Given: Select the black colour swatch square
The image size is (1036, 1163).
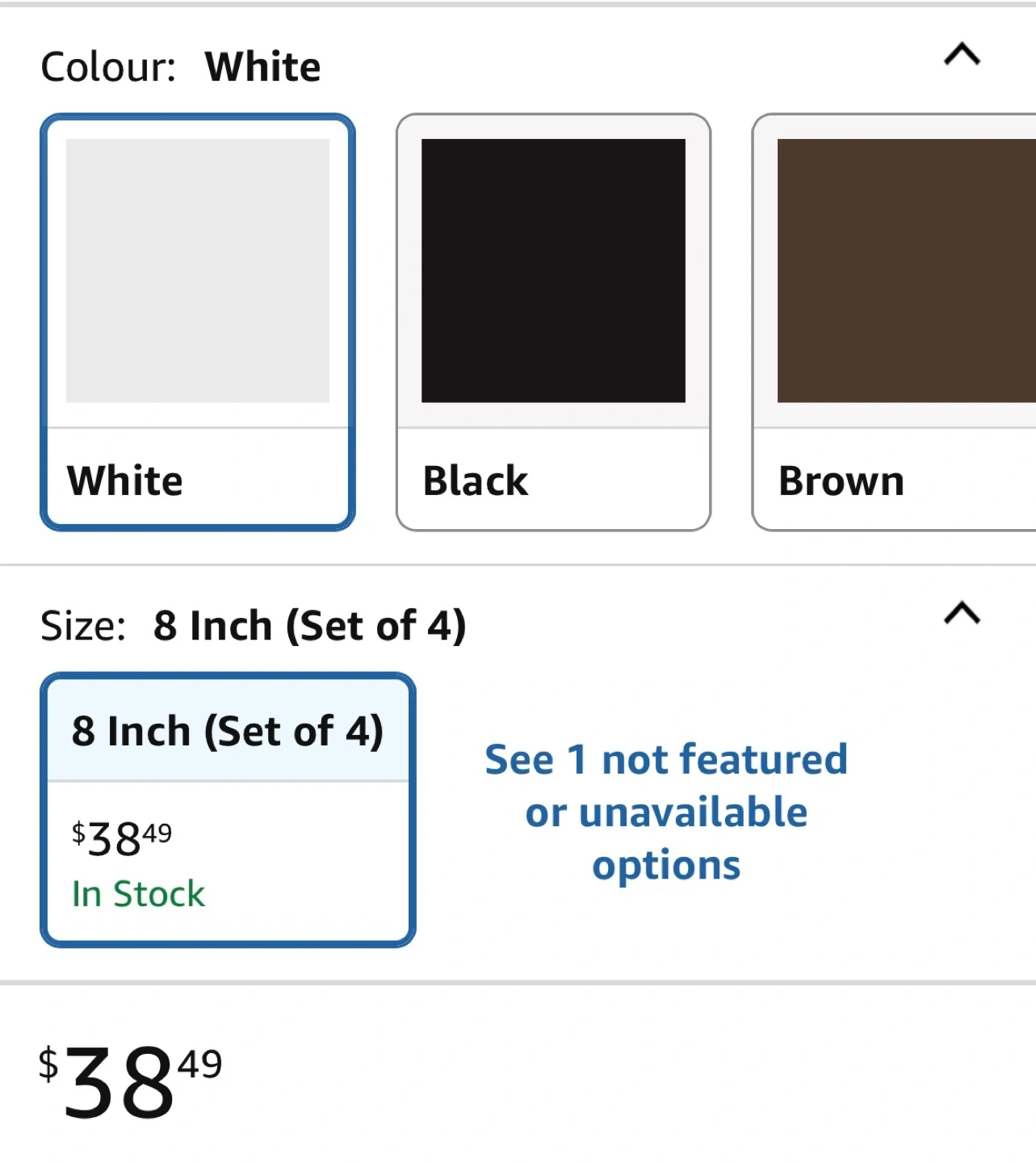Looking at the screenshot, I should coord(553,271).
